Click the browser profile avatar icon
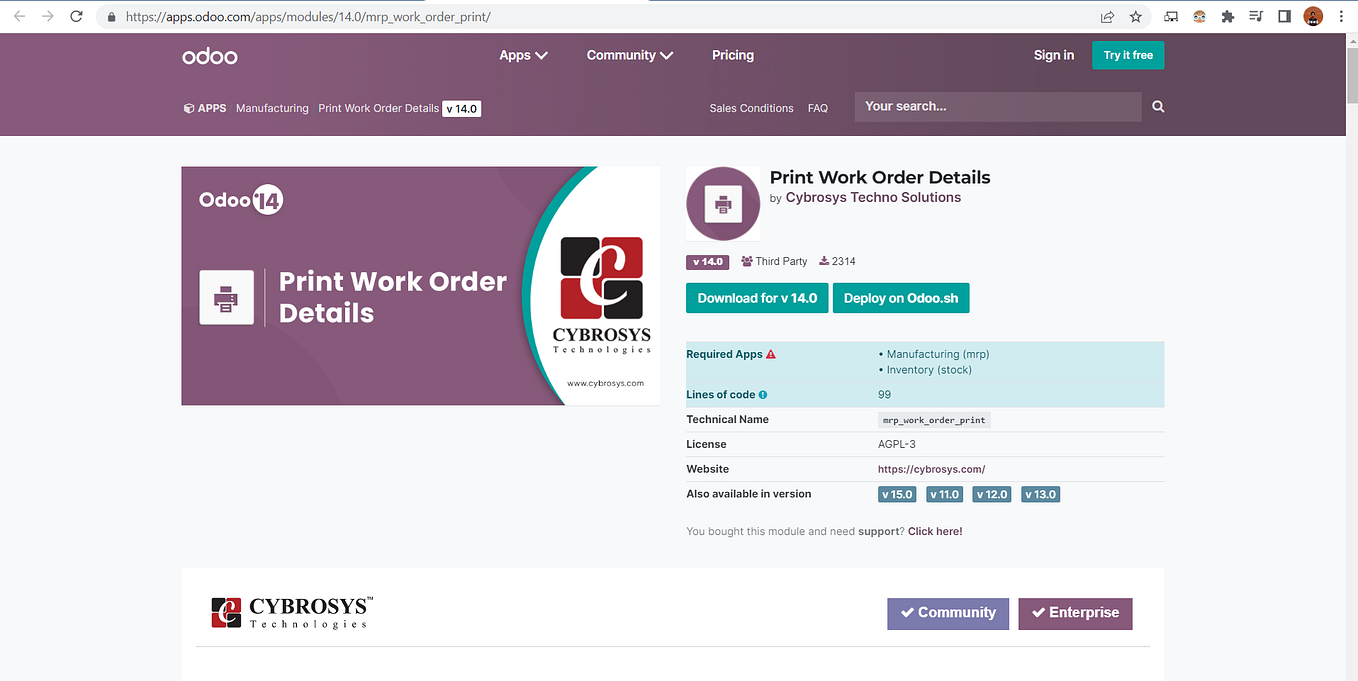Viewport: 1358px width, 681px height. pyautogui.click(x=1312, y=16)
